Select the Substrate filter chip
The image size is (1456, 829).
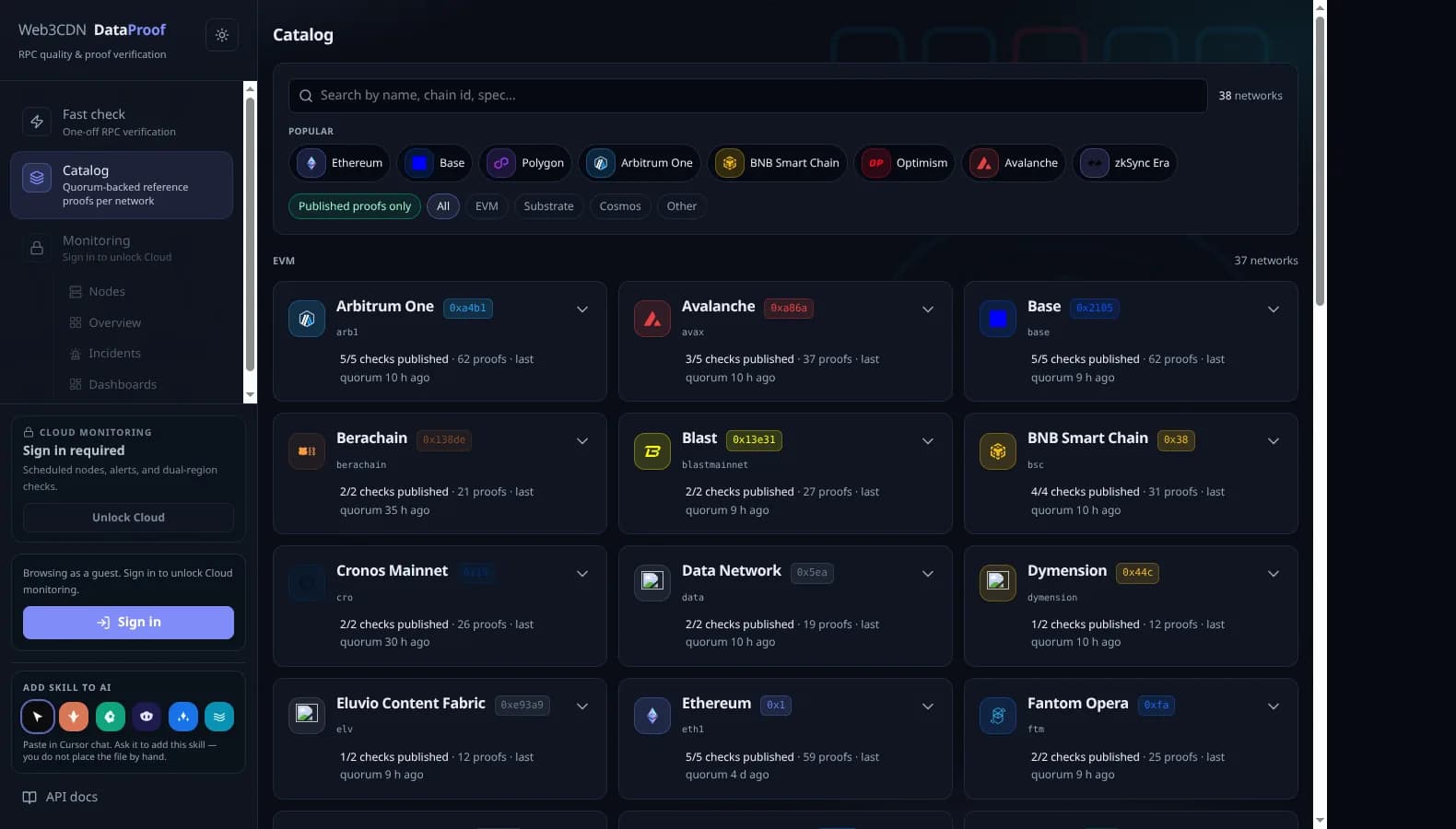pyautogui.click(x=548, y=206)
